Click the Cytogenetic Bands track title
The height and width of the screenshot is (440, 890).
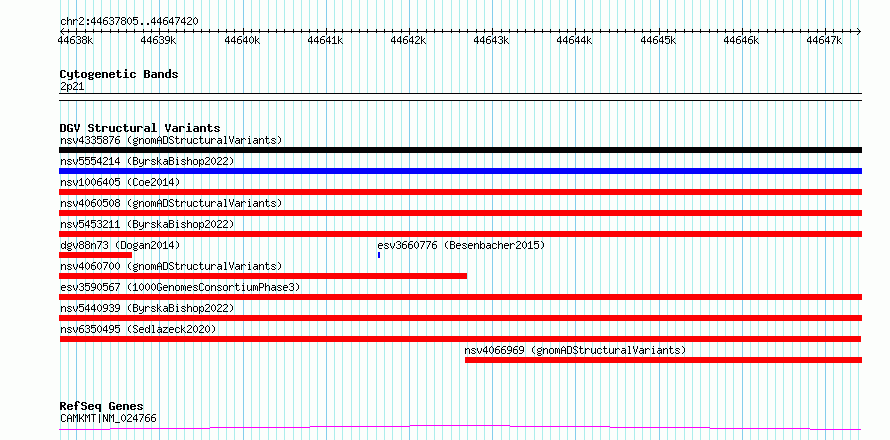[x=119, y=74]
